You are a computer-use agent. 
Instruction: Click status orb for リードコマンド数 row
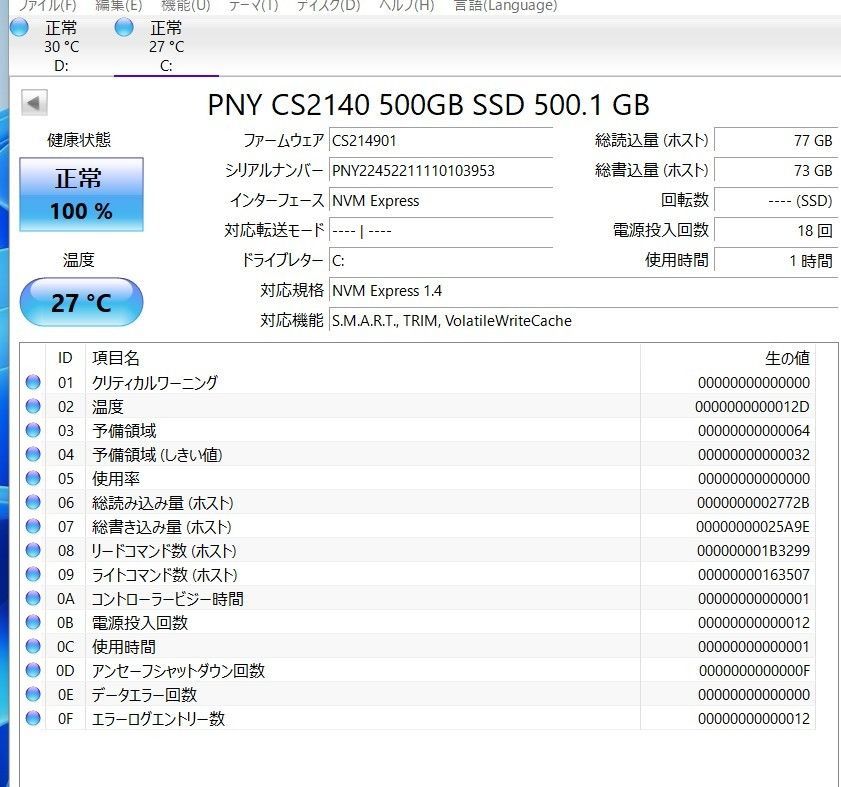33,550
